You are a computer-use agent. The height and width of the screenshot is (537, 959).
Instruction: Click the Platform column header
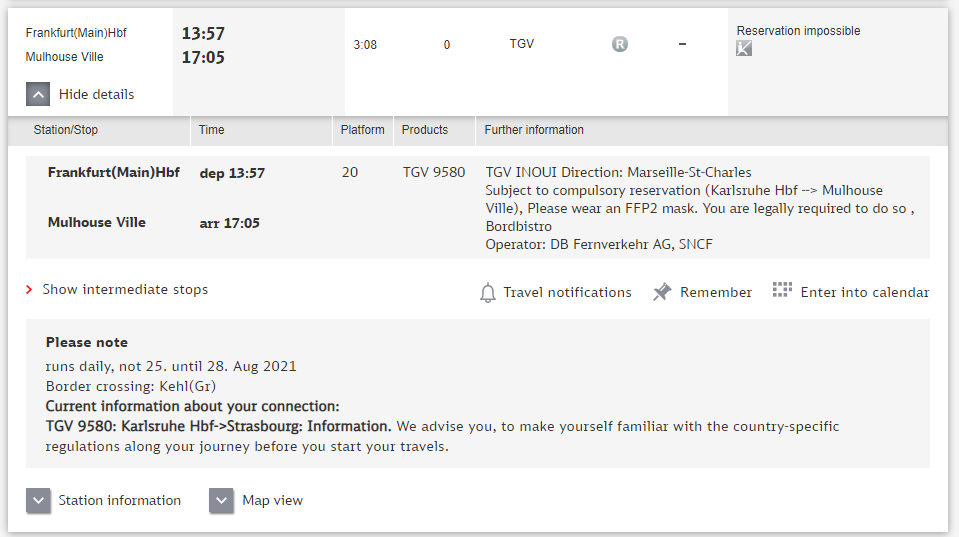point(363,130)
